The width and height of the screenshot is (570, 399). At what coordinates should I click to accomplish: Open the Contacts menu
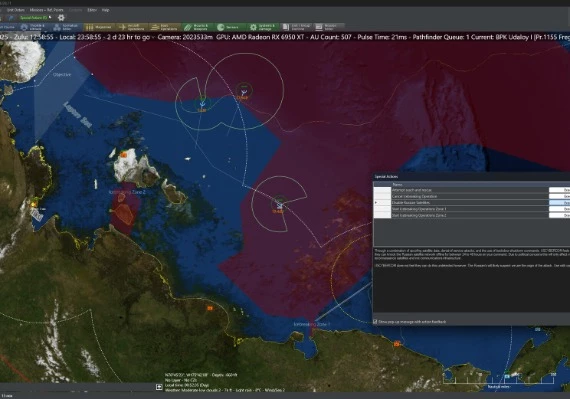pyautogui.click(x=75, y=10)
